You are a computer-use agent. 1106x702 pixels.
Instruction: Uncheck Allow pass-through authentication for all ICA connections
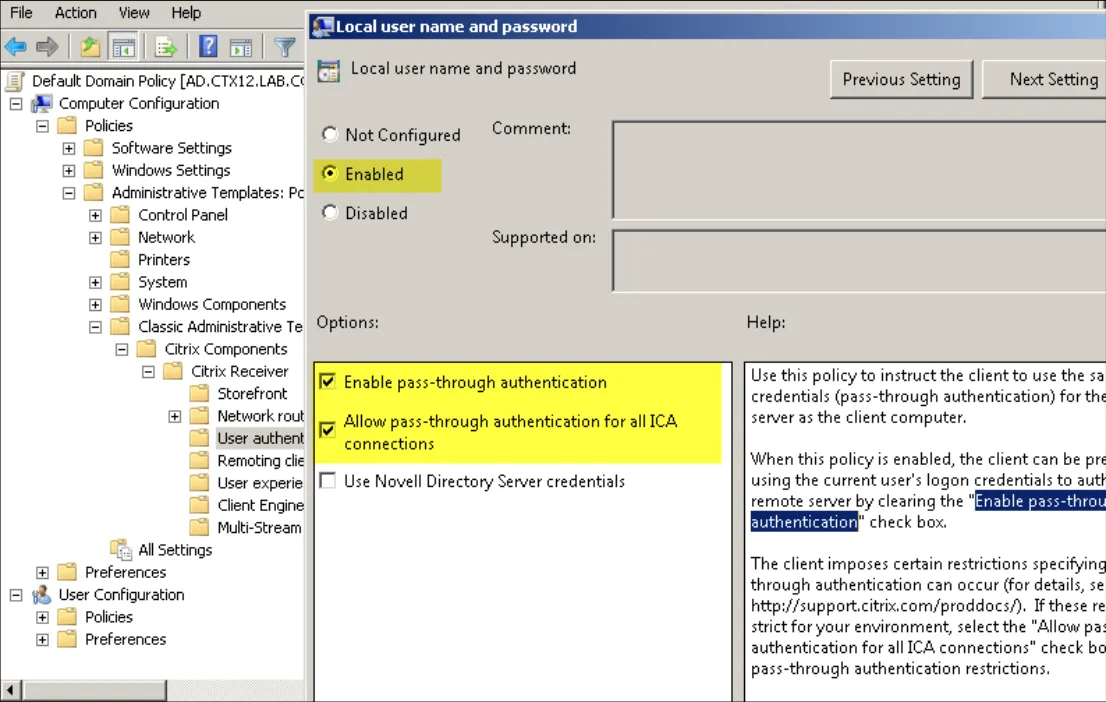coord(327,430)
